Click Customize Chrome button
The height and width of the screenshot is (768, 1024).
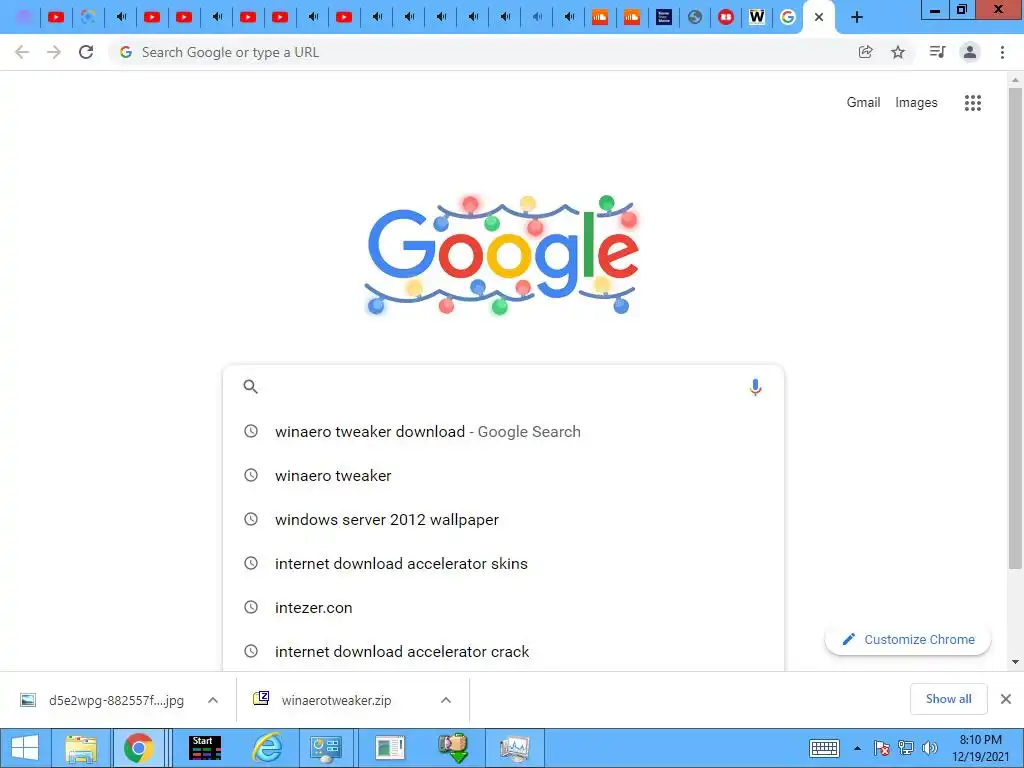pos(908,639)
